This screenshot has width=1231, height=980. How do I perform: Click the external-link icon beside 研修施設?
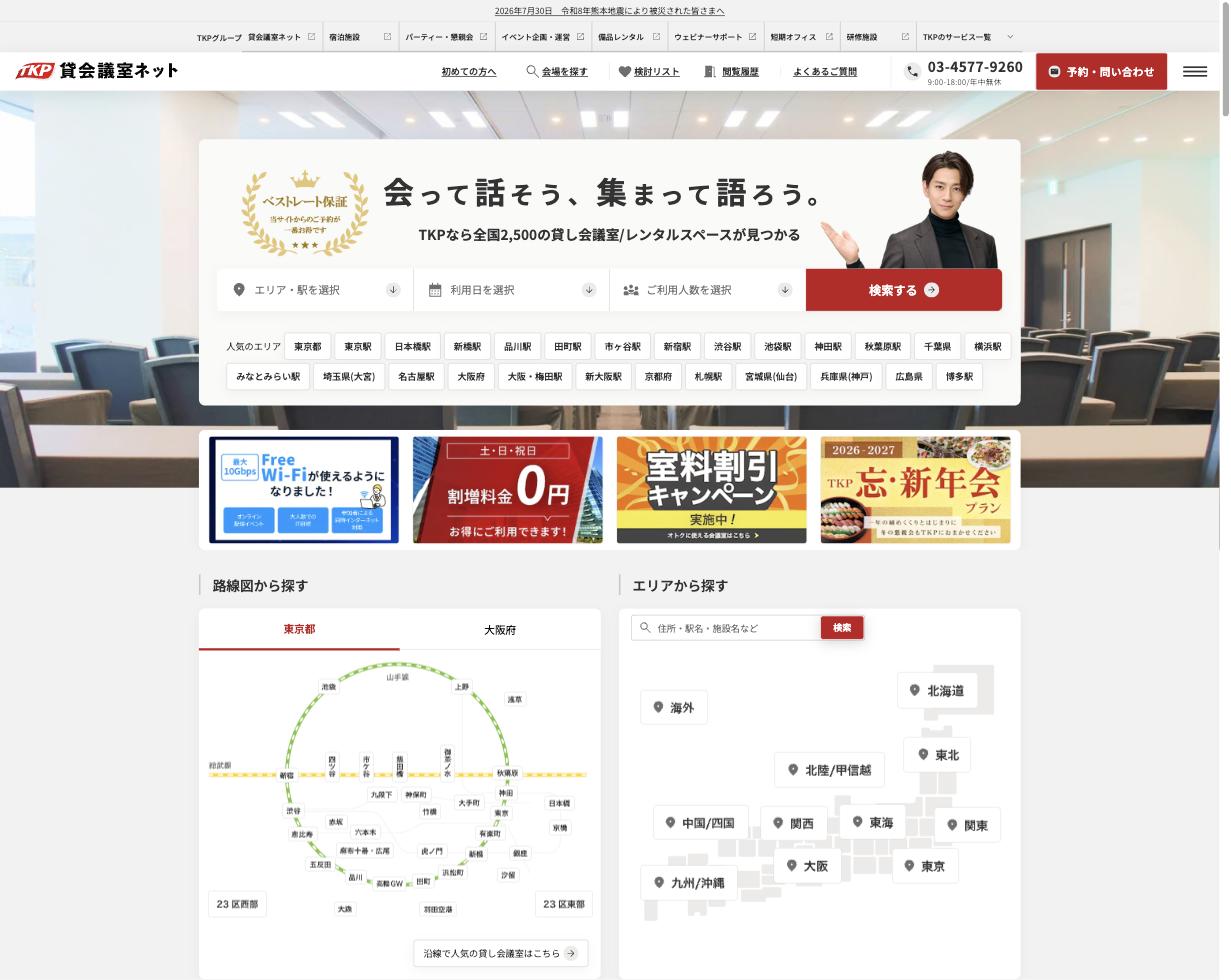[905, 37]
